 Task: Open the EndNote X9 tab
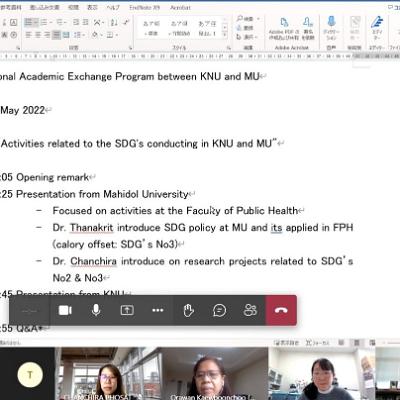(x=144, y=7)
